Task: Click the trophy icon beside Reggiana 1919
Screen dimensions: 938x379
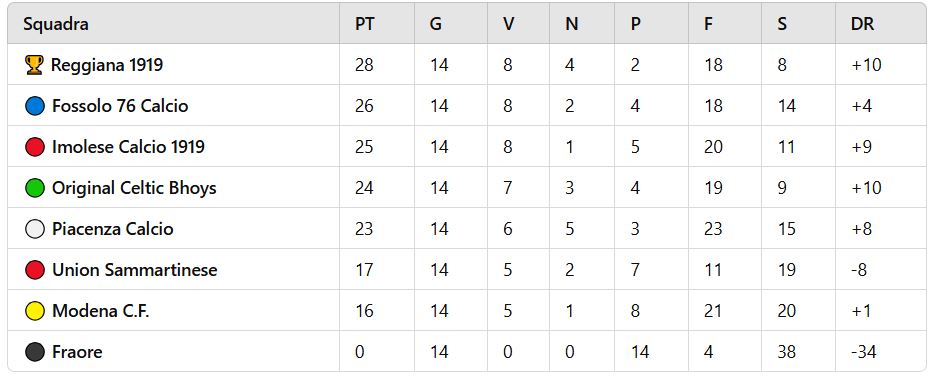Action: pyautogui.click(x=35, y=65)
